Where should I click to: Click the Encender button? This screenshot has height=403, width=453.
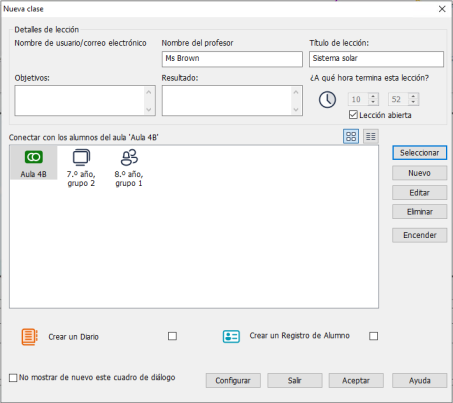419,235
